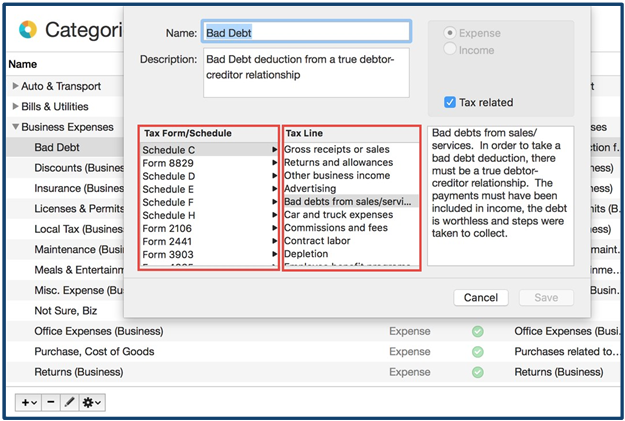Expand the Bills & Utilities category
625x421 pixels.
(x=15, y=107)
